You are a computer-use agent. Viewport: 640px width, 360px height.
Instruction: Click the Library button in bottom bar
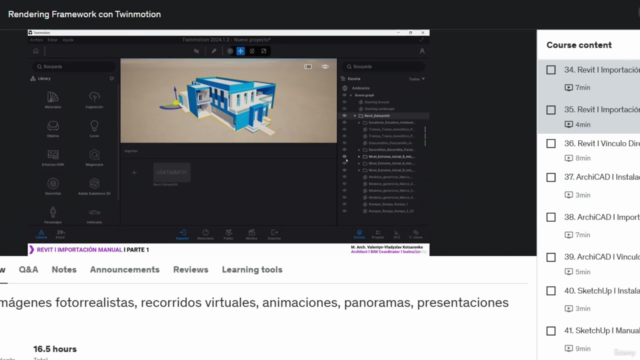[41, 234]
